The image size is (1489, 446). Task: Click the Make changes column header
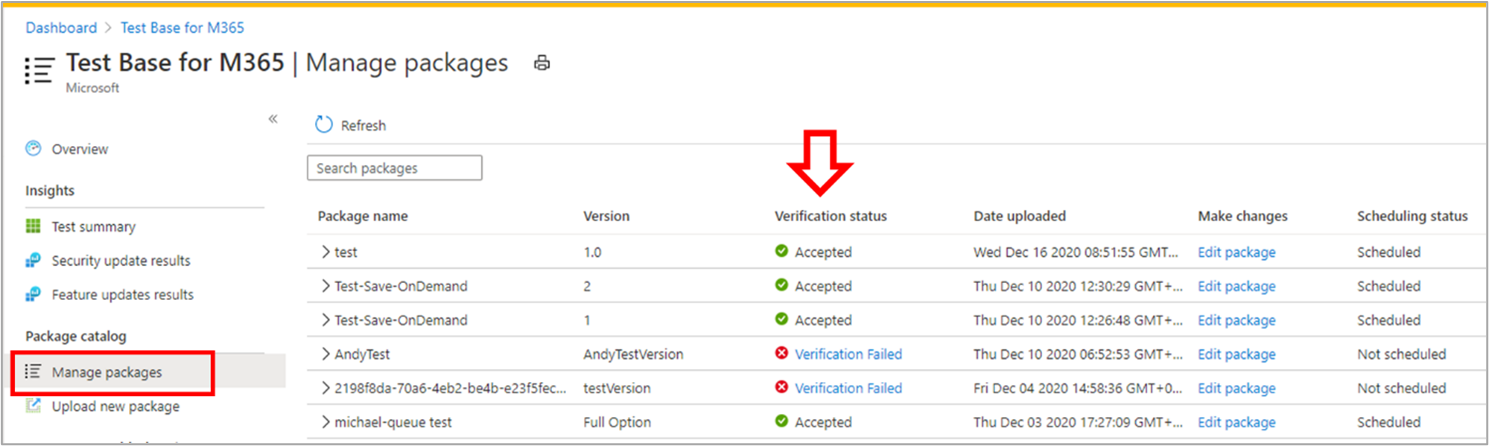[1243, 216]
